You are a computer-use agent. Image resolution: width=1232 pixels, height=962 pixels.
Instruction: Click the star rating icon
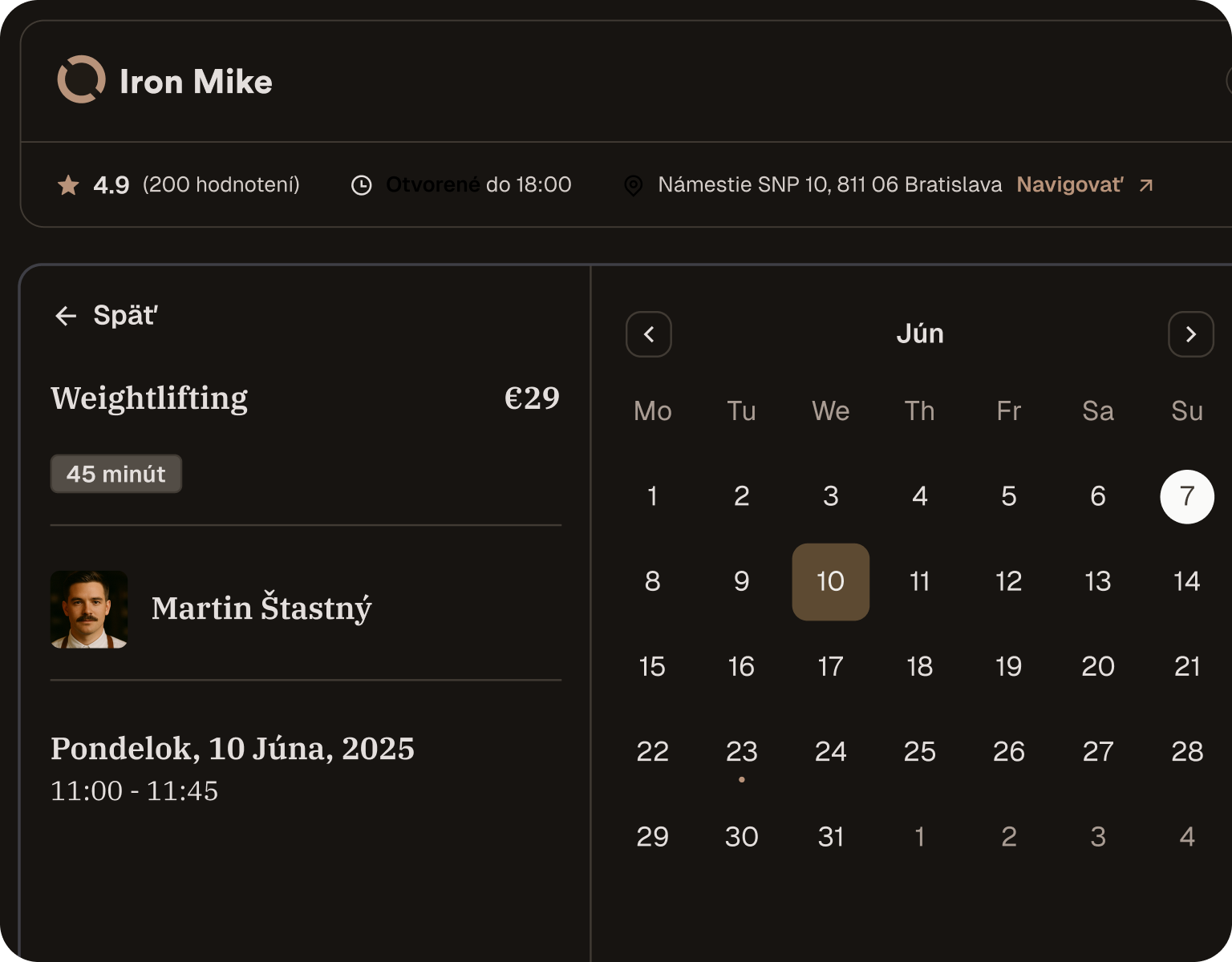(68, 185)
